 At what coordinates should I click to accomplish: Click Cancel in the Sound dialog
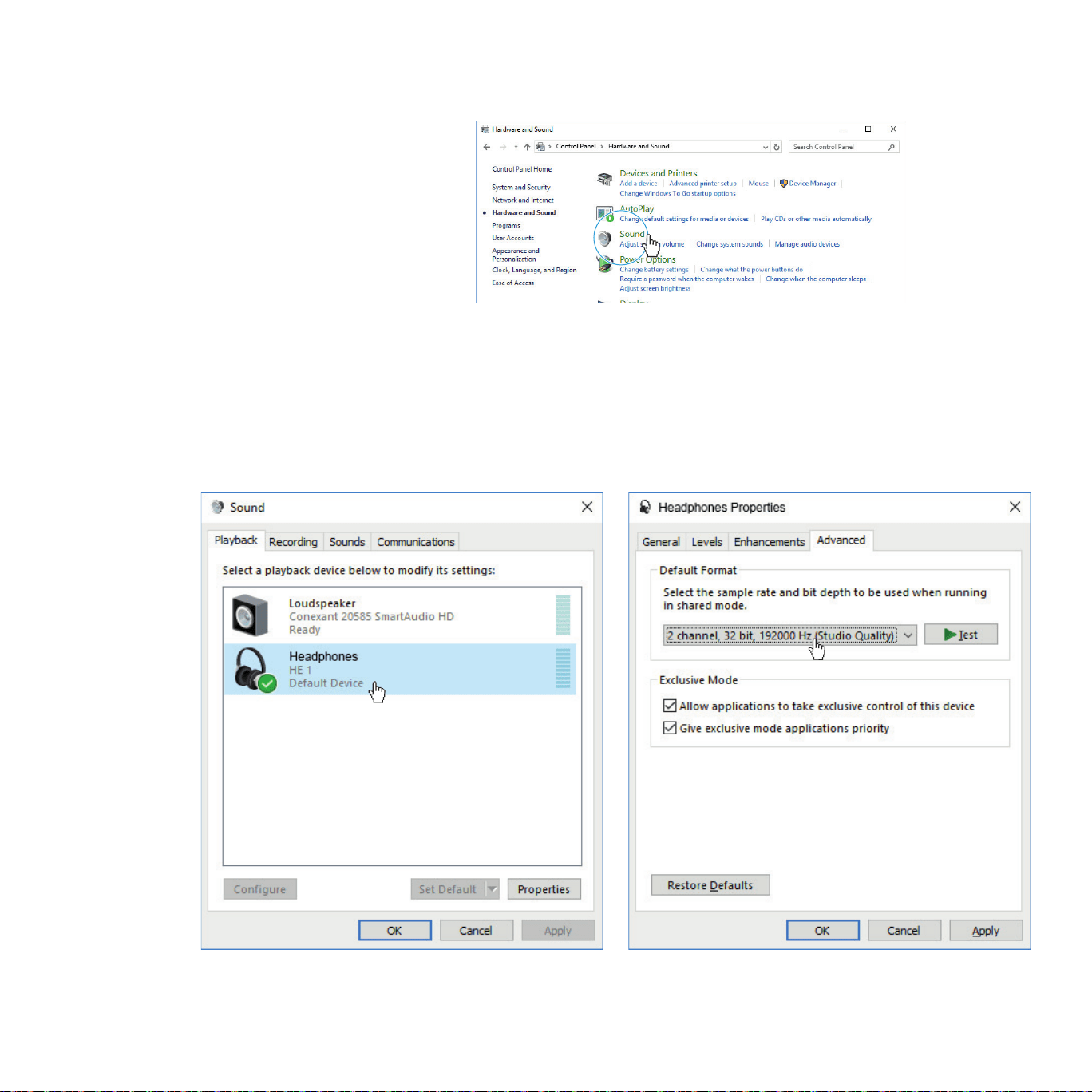(476, 931)
